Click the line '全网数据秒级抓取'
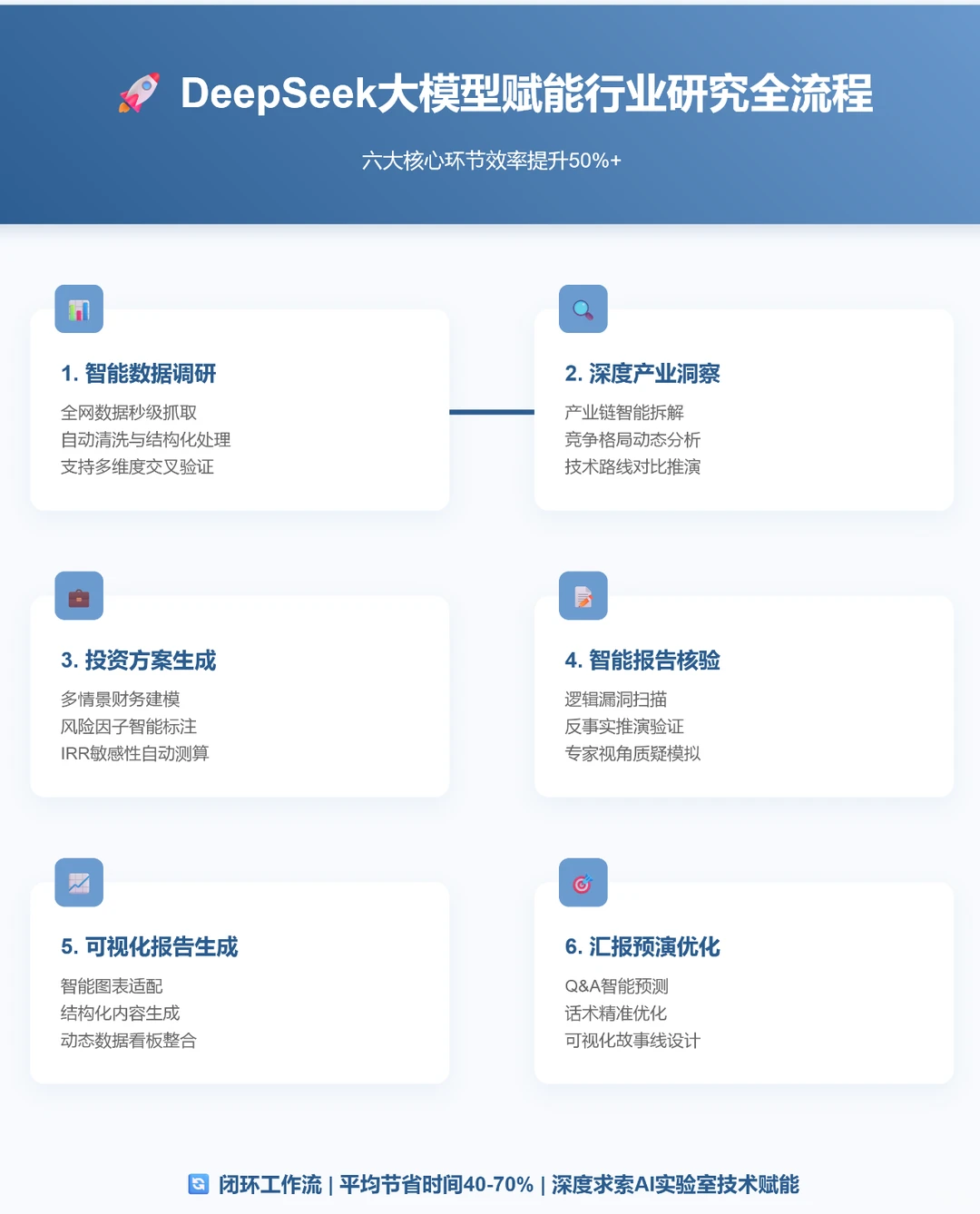 [129, 413]
